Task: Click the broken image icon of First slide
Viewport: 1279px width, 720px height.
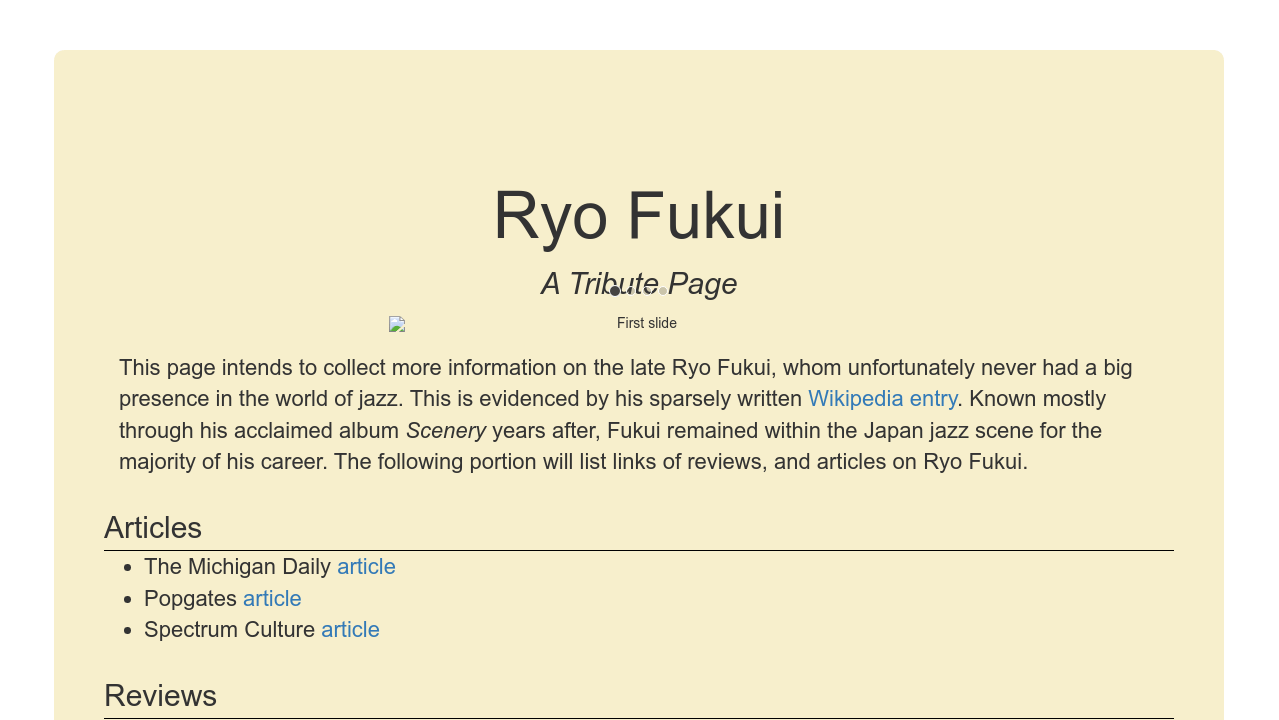Action: [397, 324]
